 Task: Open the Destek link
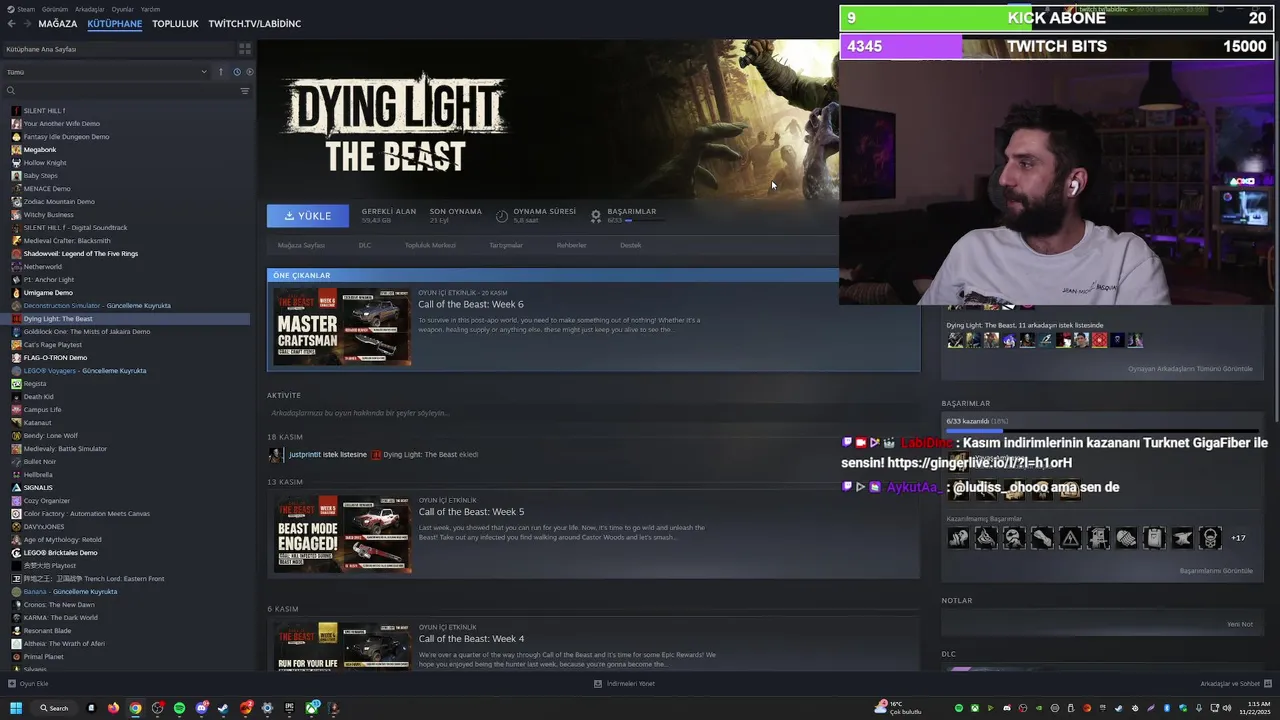tap(630, 245)
